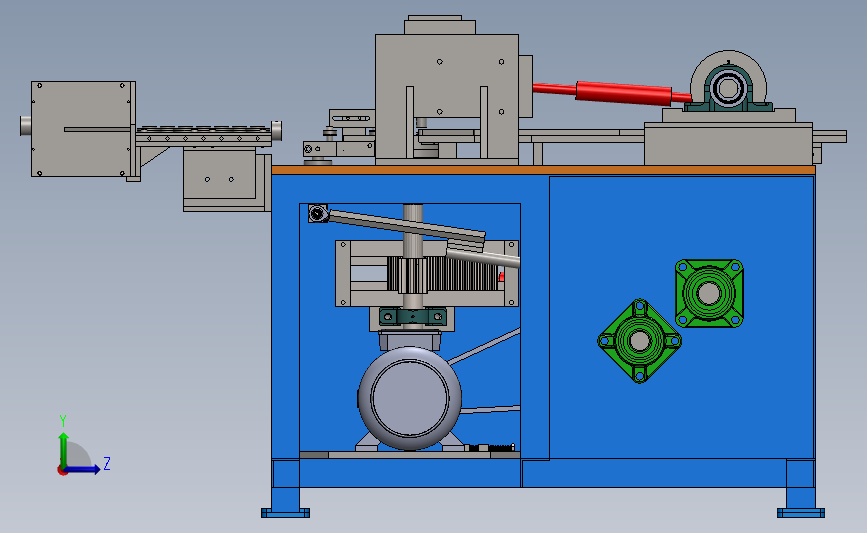Pick the round gray electric motor
Image resolution: width=867 pixels, height=533 pixels.
tap(410, 398)
